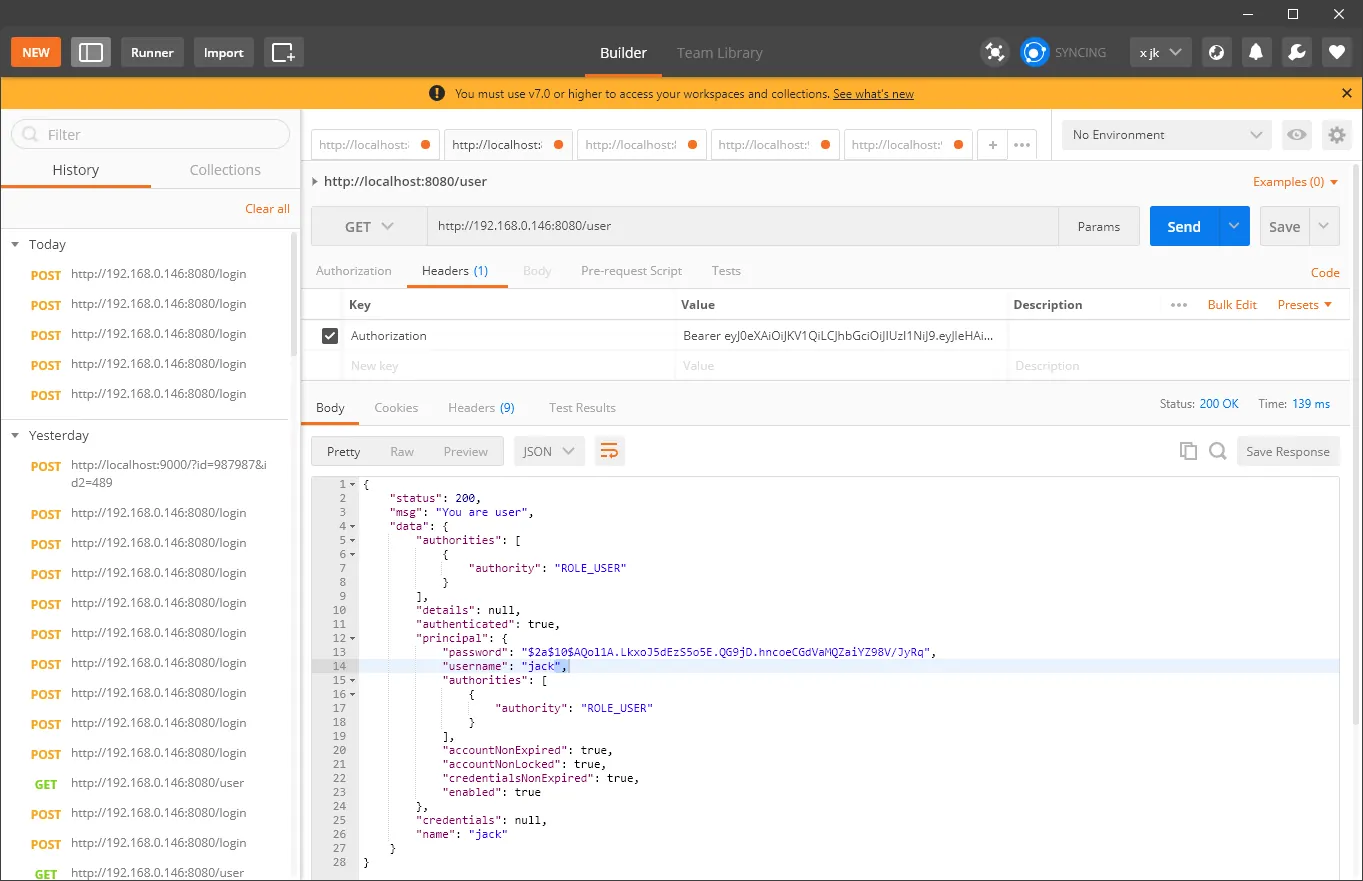1363x881 pixels.
Task: Click the heart icon in header
Action: [x=1337, y=53]
